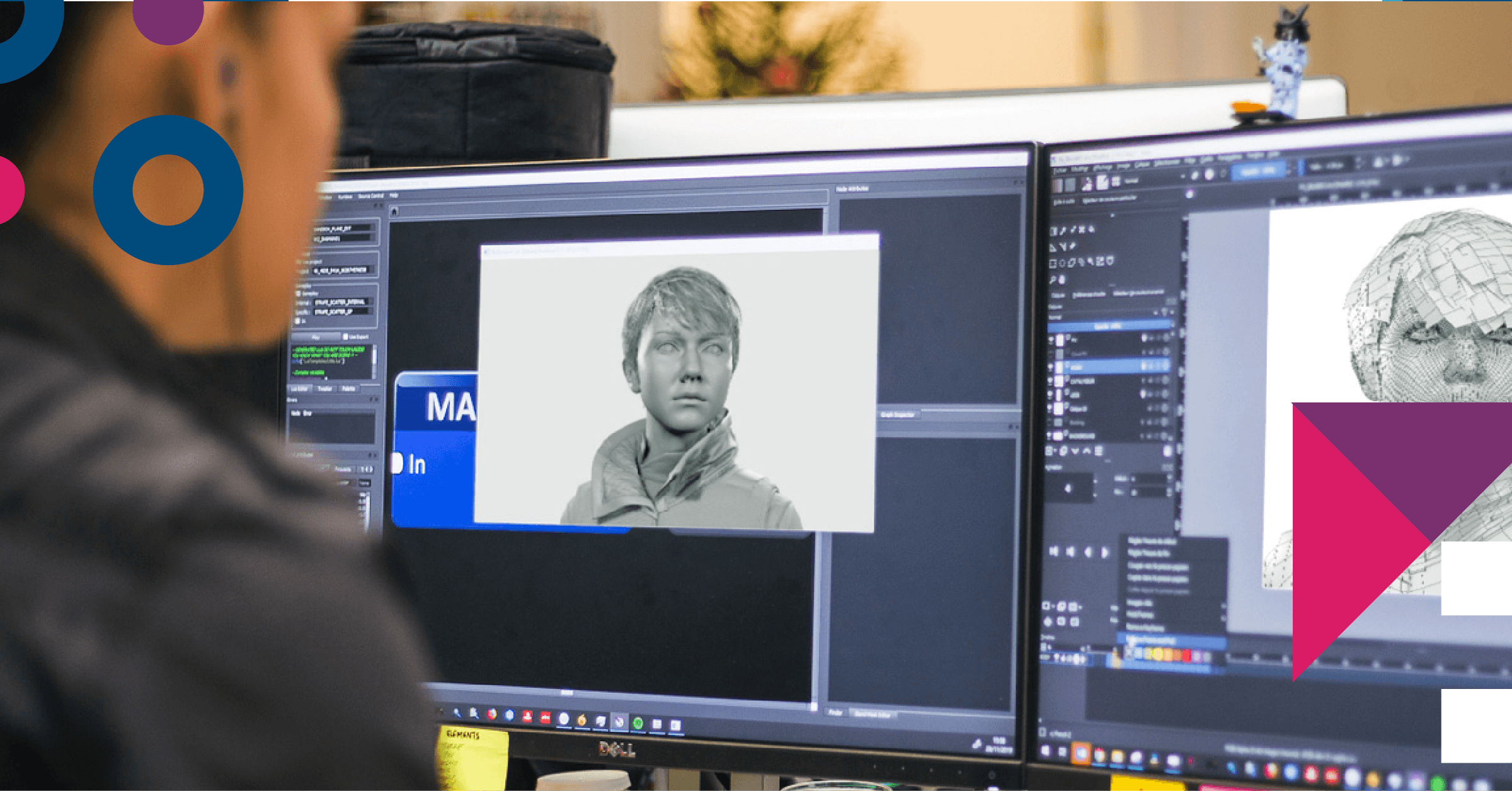Enable the Use Export checkbox beside Play
Viewport: 1512px width, 791px height.
pyautogui.click(x=346, y=336)
